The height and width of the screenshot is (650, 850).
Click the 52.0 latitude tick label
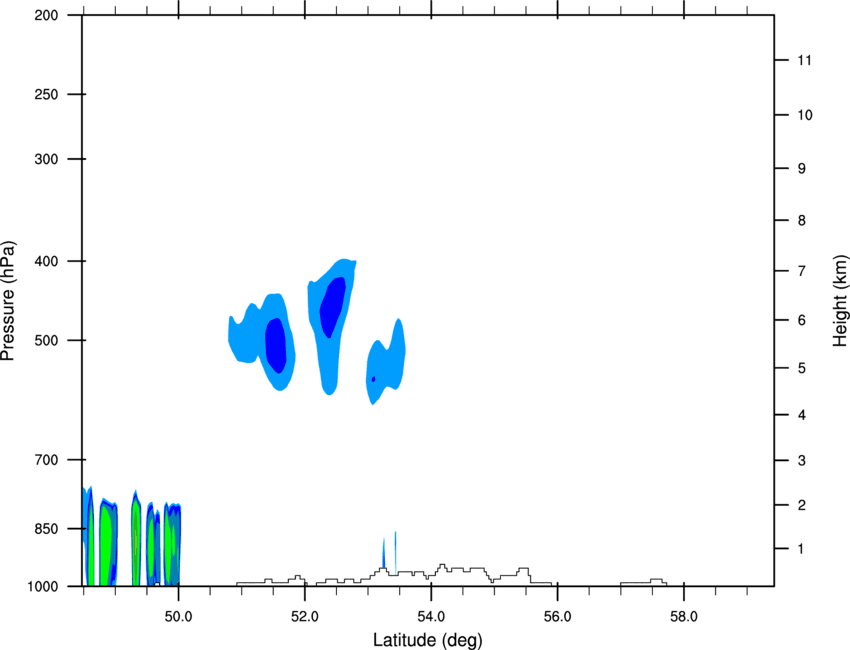pos(305,617)
